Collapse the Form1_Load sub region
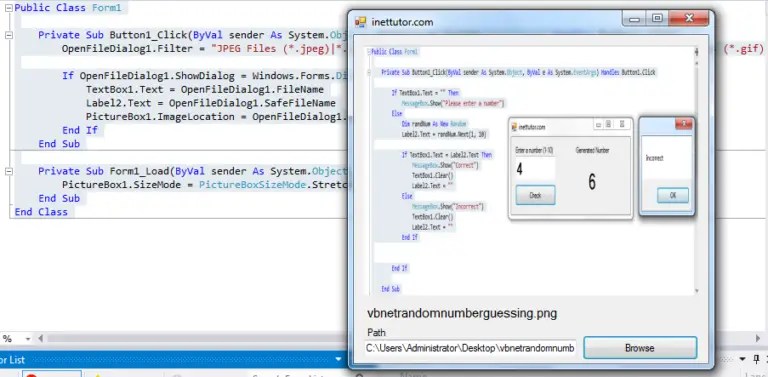The height and width of the screenshot is (377, 768). click(8, 171)
